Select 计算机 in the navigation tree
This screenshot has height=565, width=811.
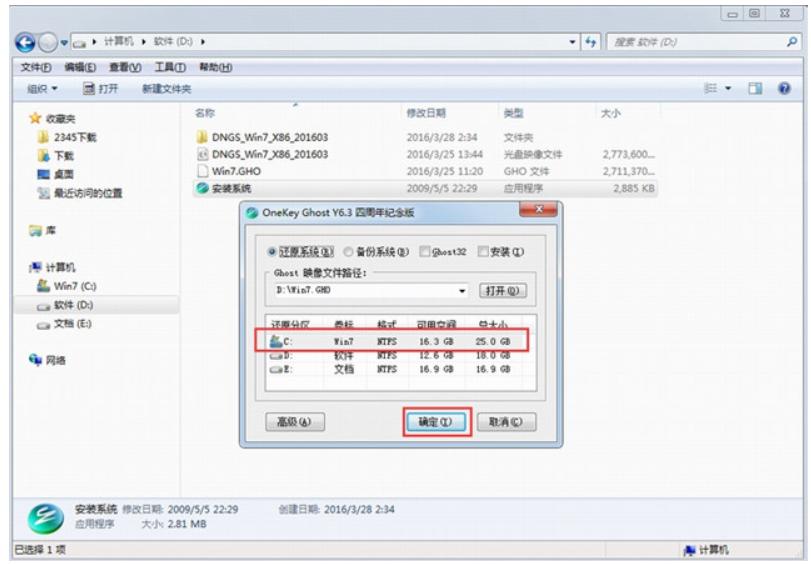point(52,267)
